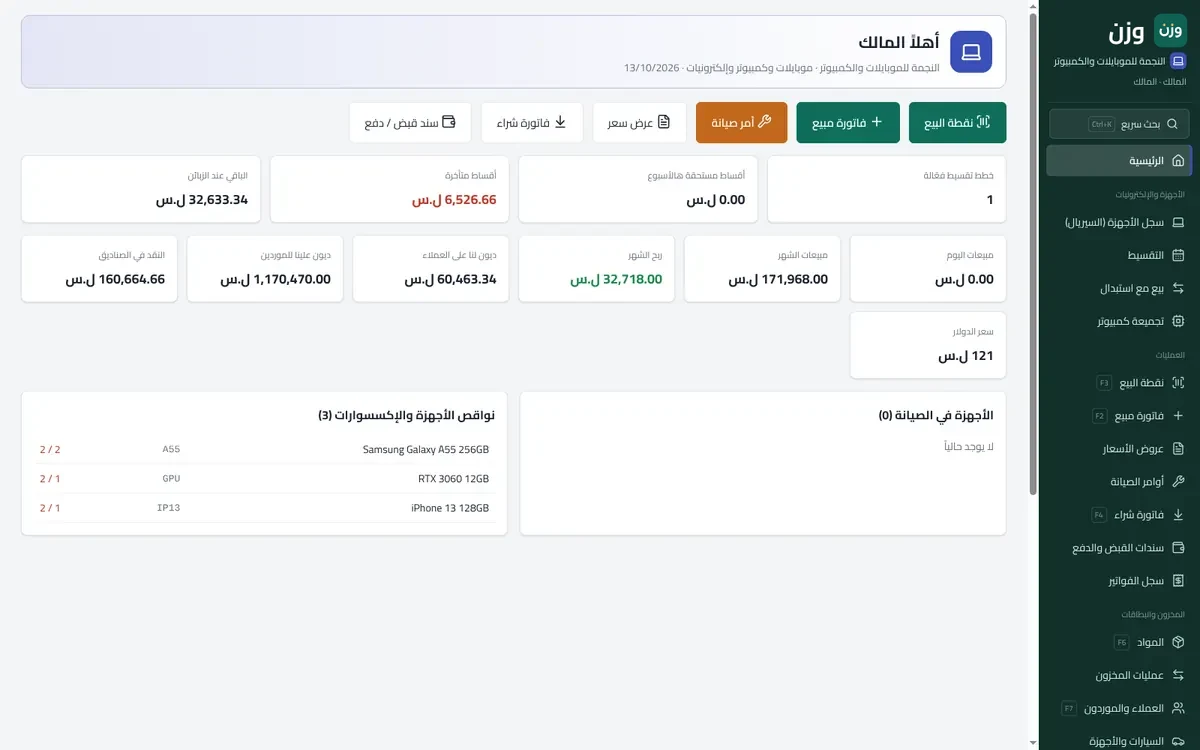The width and height of the screenshot is (1200, 750).
Task: Click the سعر الدولار 121 ل.س. card
Action: (x=928, y=345)
